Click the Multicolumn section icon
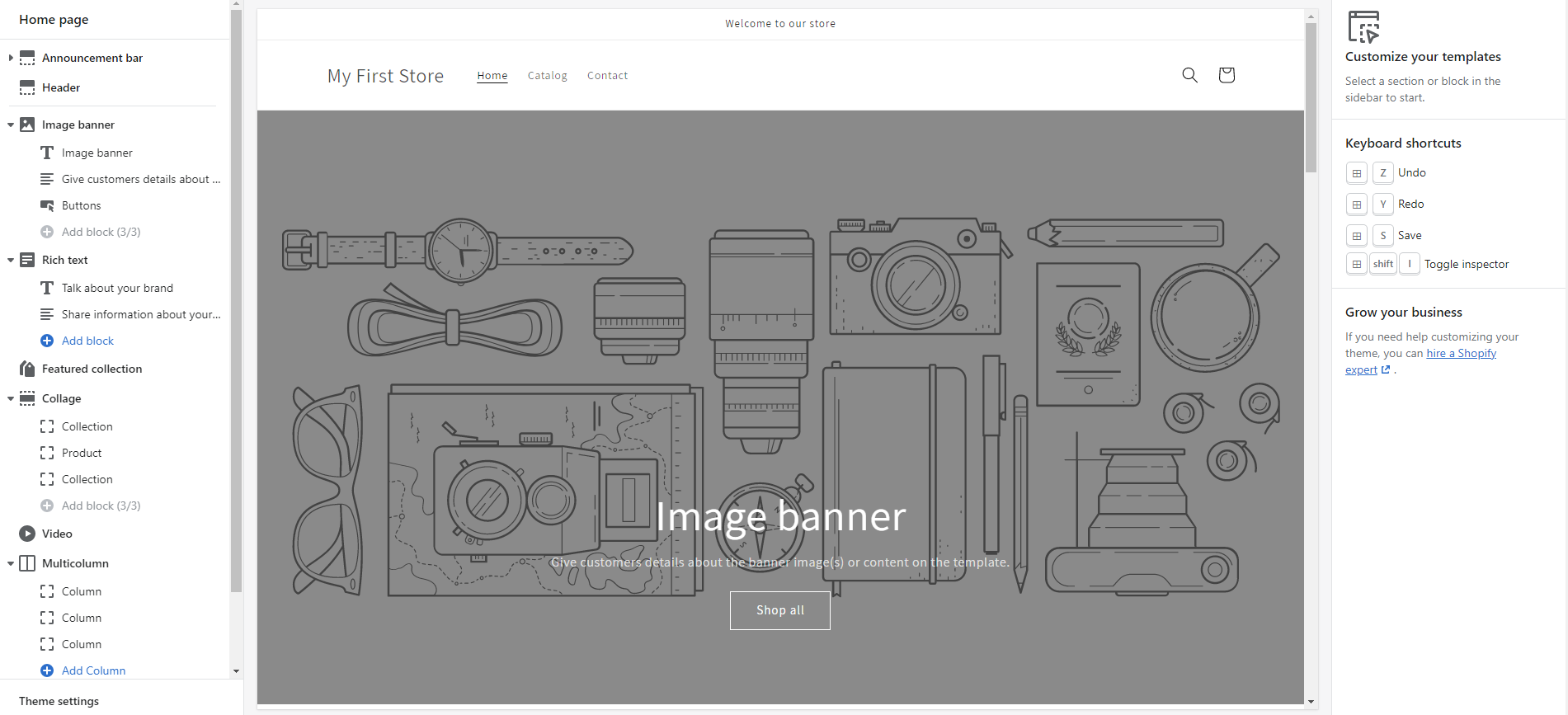 tap(27, 563)
